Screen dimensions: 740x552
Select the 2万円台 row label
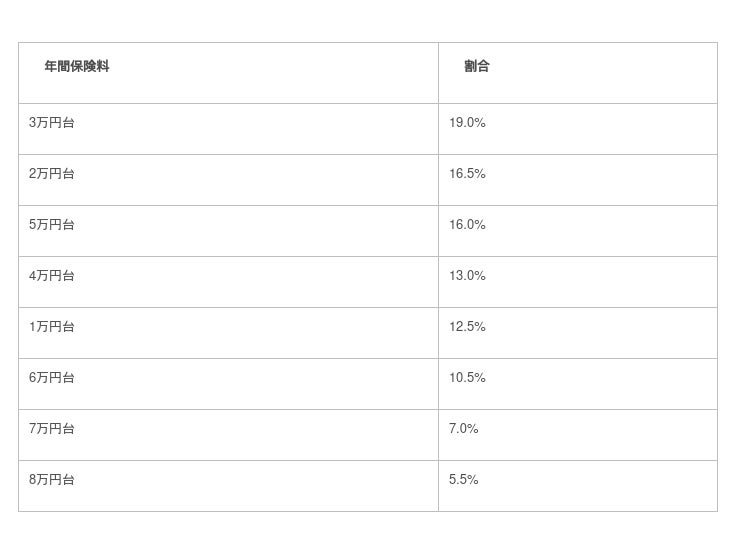click(x=52, y=174)
